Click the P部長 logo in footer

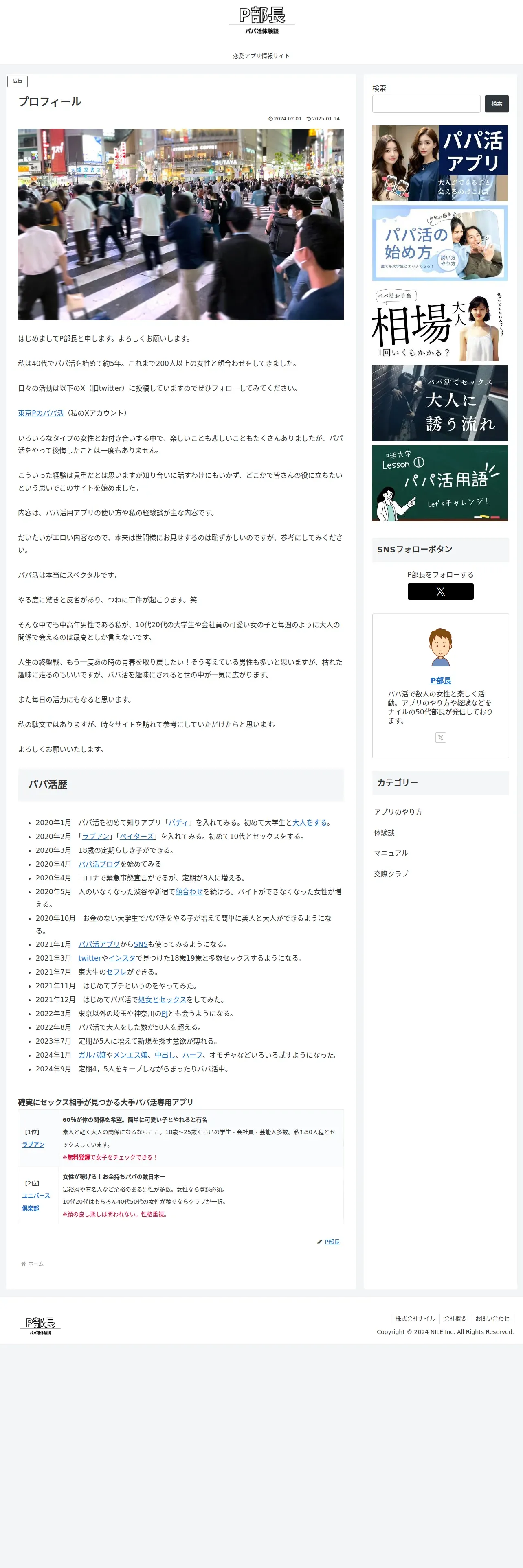coord(40,1326)
